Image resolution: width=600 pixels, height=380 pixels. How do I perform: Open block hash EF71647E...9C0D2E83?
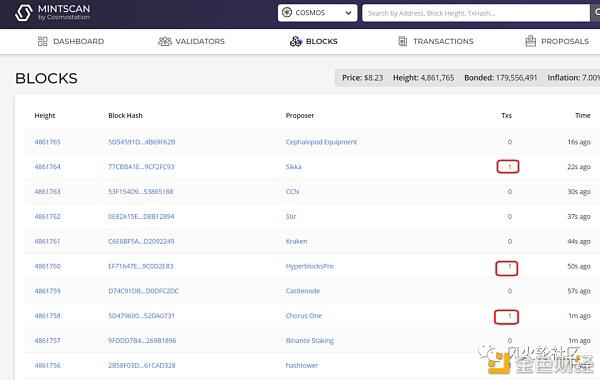[140, 266]
